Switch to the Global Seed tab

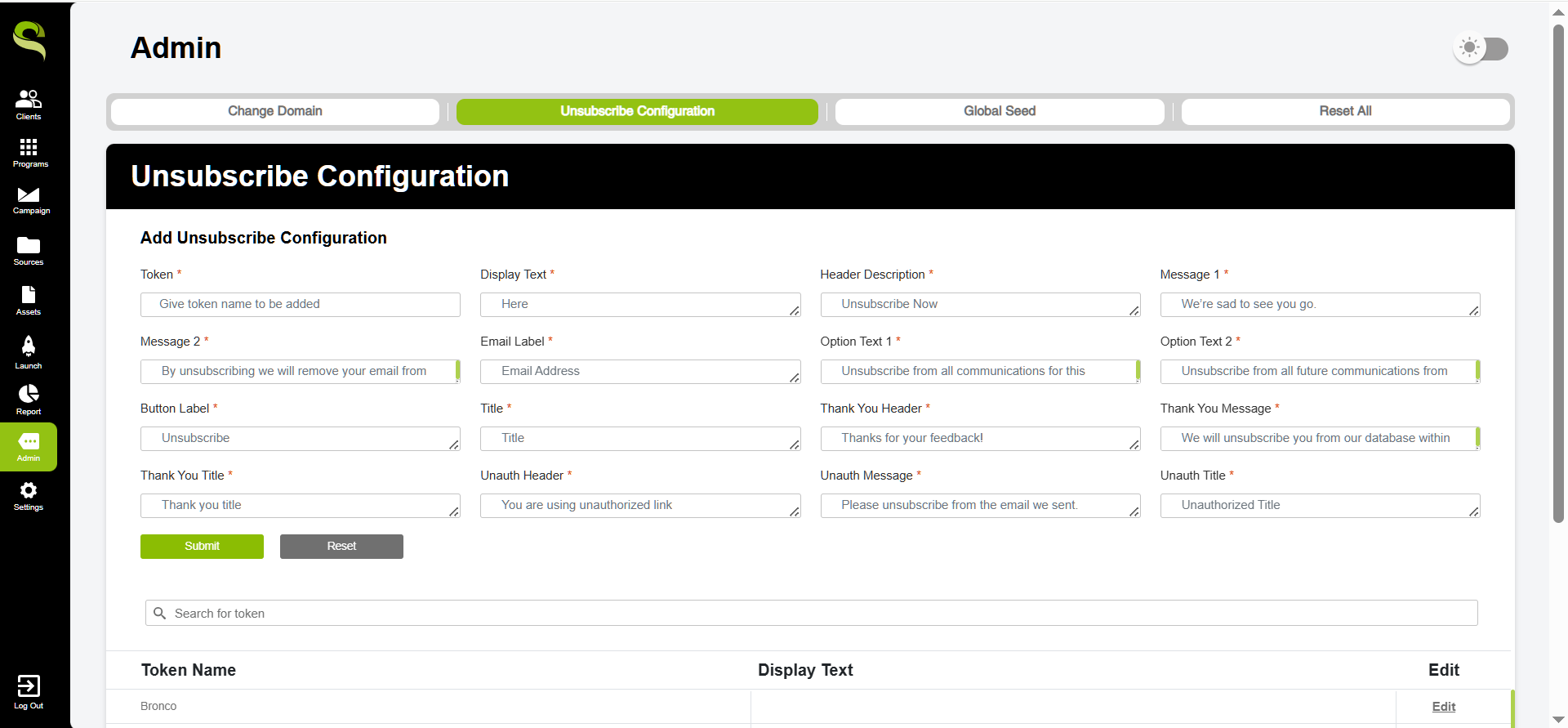(x=999, y=111)
